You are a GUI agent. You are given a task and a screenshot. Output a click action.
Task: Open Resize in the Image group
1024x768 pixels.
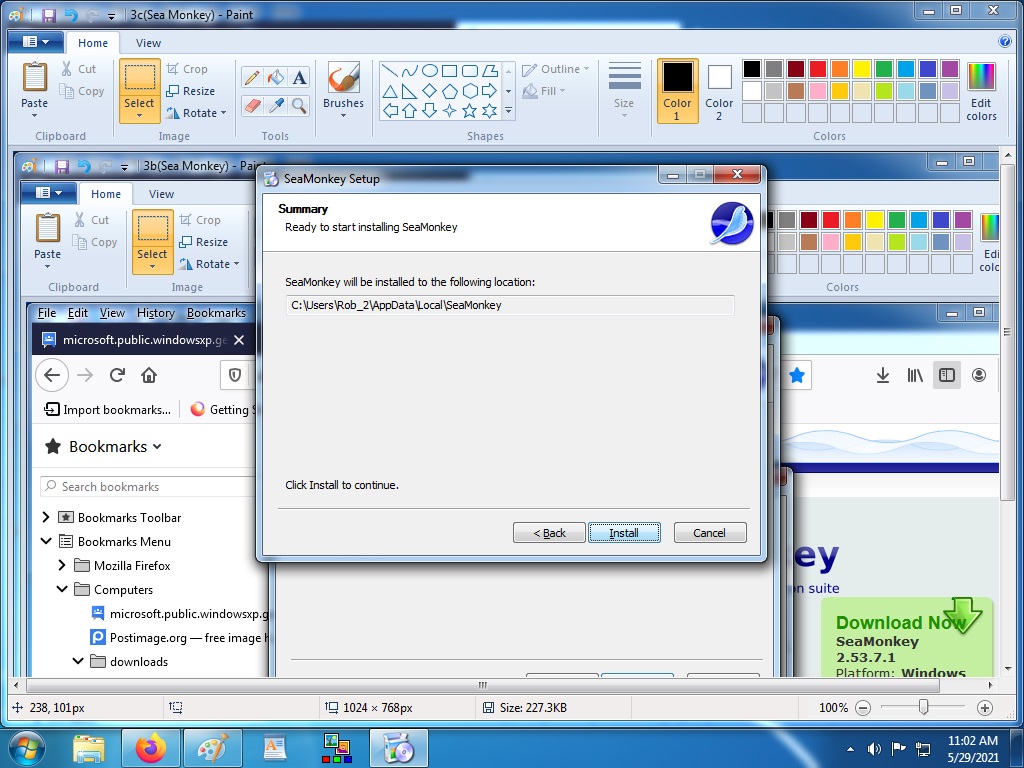190,91
